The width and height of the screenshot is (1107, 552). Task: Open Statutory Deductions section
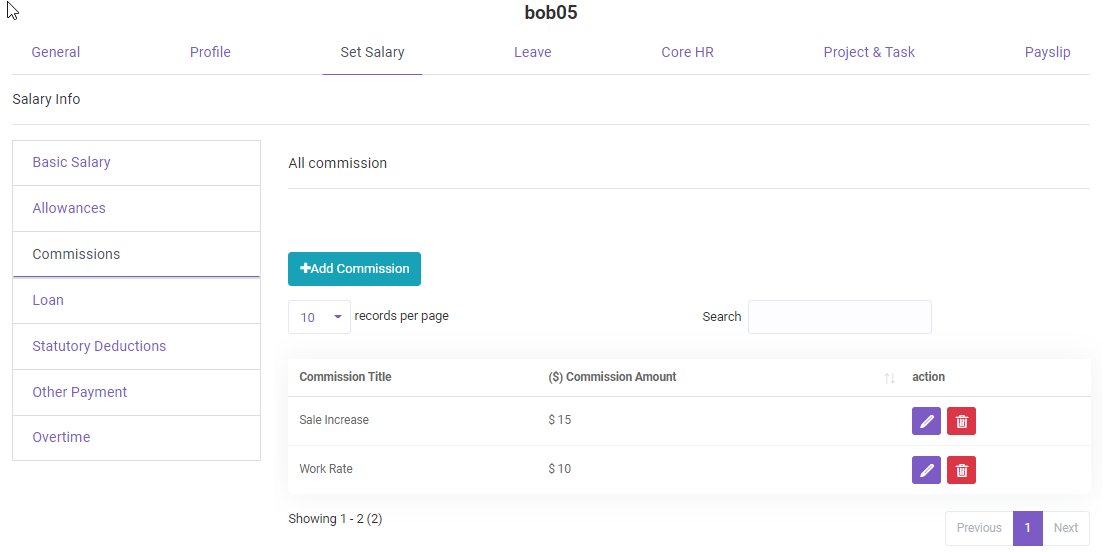[99, 346]
